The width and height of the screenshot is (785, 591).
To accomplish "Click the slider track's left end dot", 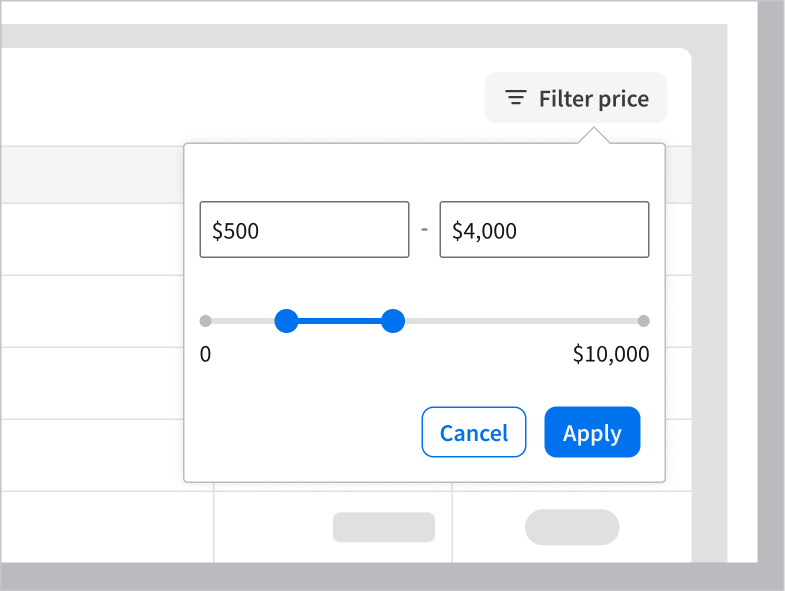I will (x=205, y=321).
